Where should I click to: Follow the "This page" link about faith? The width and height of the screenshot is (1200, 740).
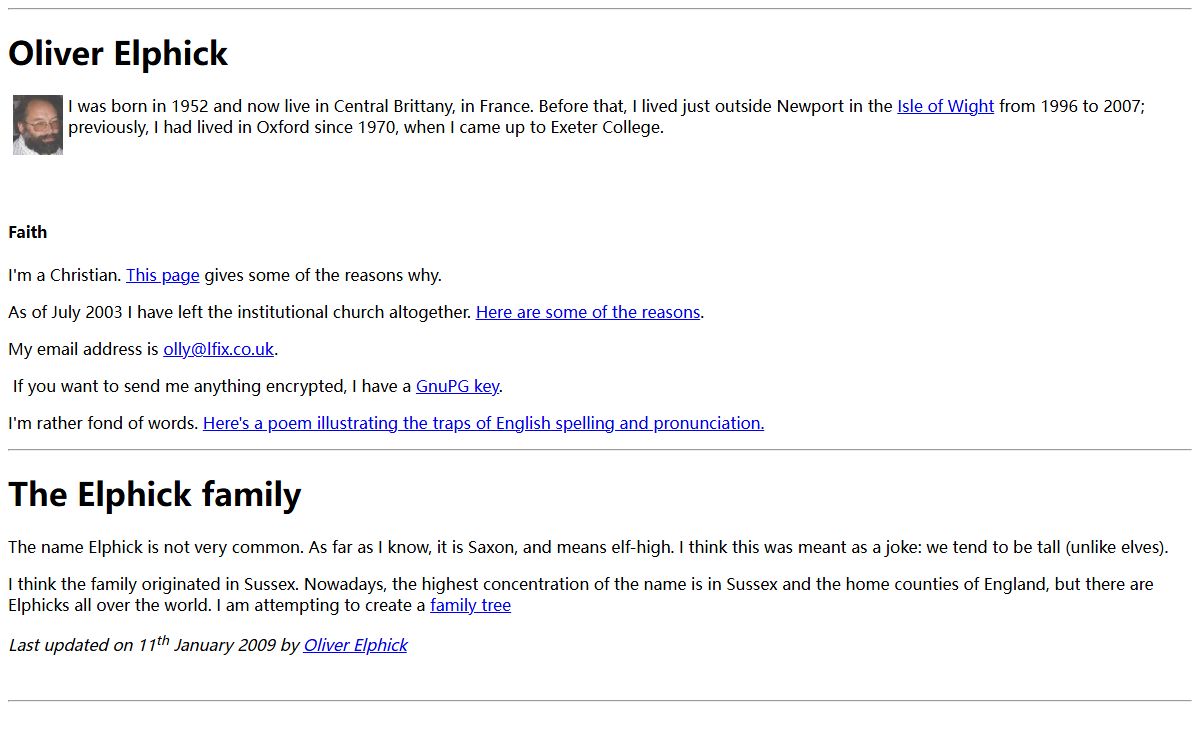tap(162, 275)
